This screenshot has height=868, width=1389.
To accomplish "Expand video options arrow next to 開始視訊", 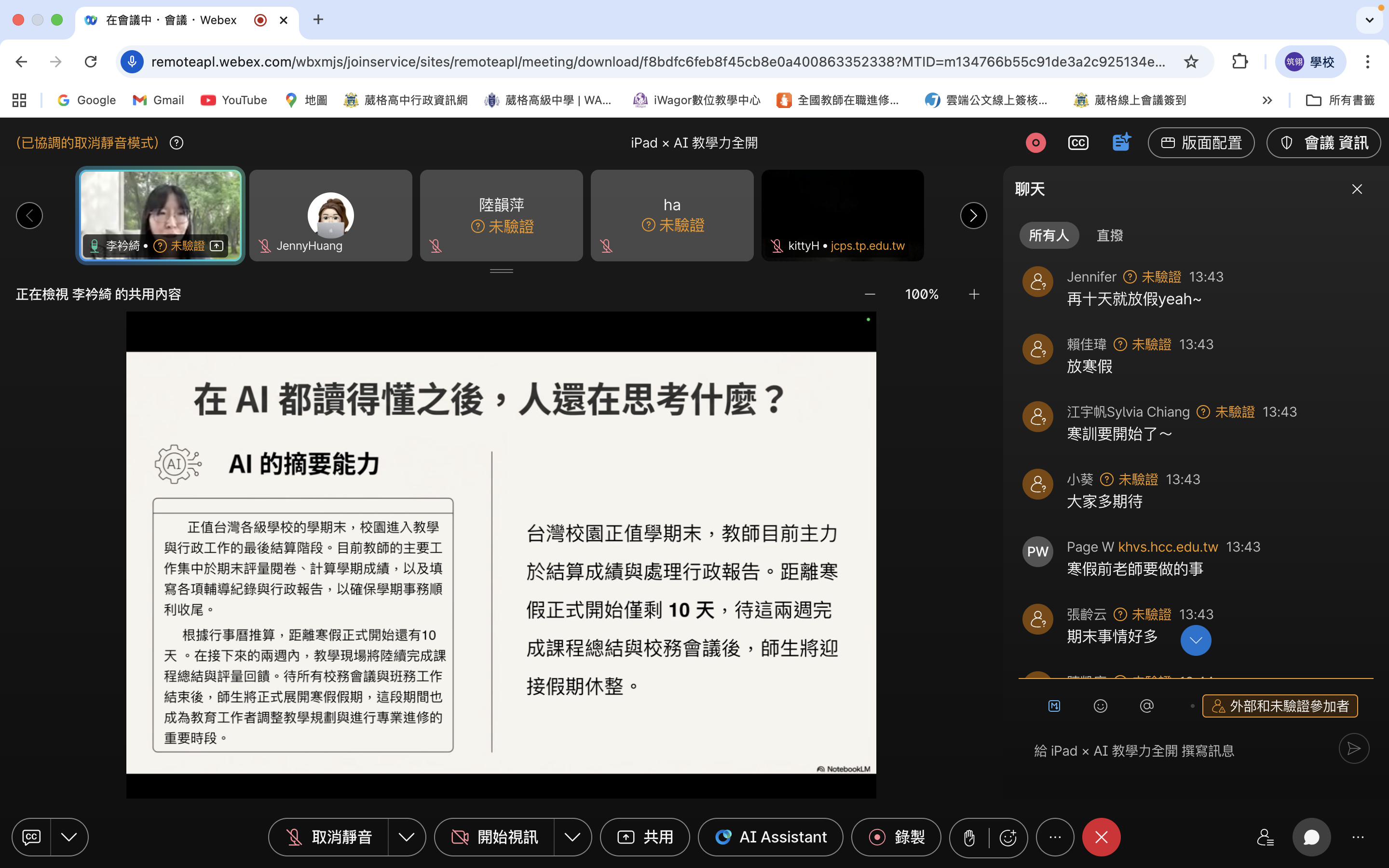I will coord(572,838).
